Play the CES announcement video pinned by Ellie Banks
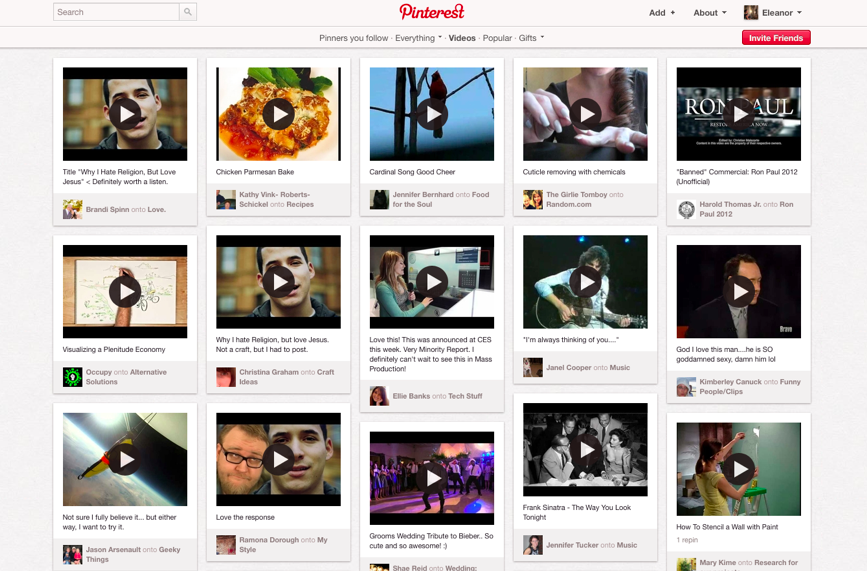The image size is (867, 571). pos(432,282)
